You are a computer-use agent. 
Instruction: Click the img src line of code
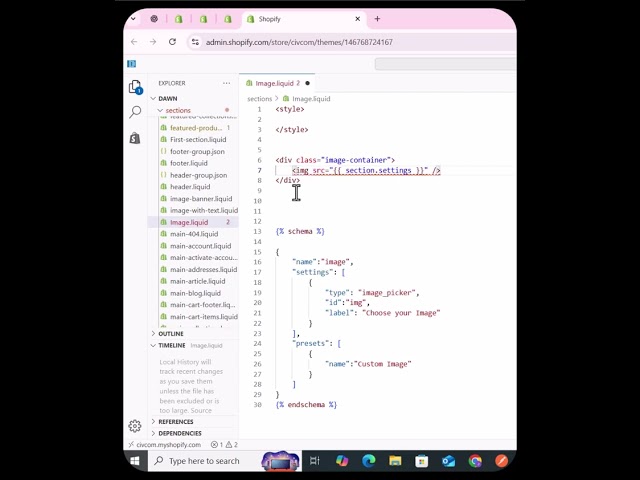click(366, 170)
